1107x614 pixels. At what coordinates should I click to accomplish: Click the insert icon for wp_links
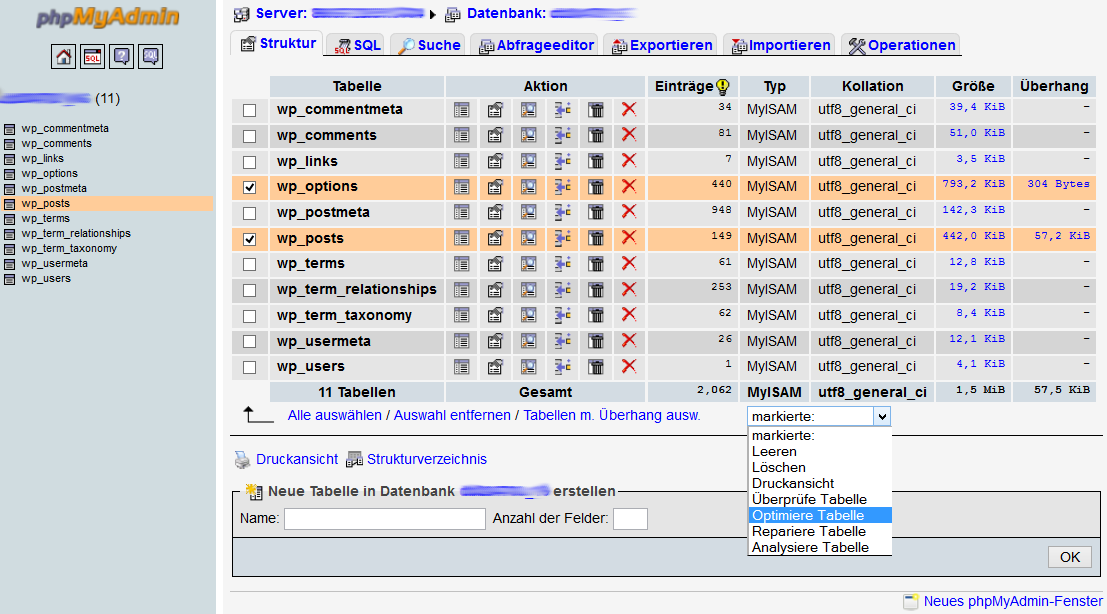tap(562, 162)
